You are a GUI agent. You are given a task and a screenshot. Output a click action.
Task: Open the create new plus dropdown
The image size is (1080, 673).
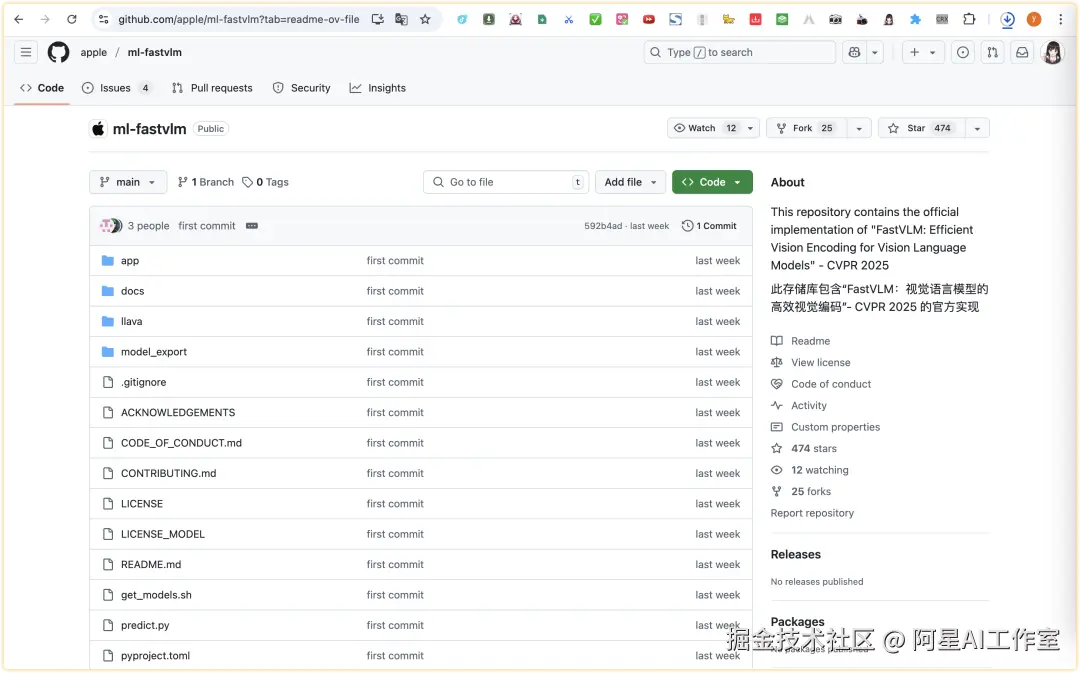[x=922, y=52]
